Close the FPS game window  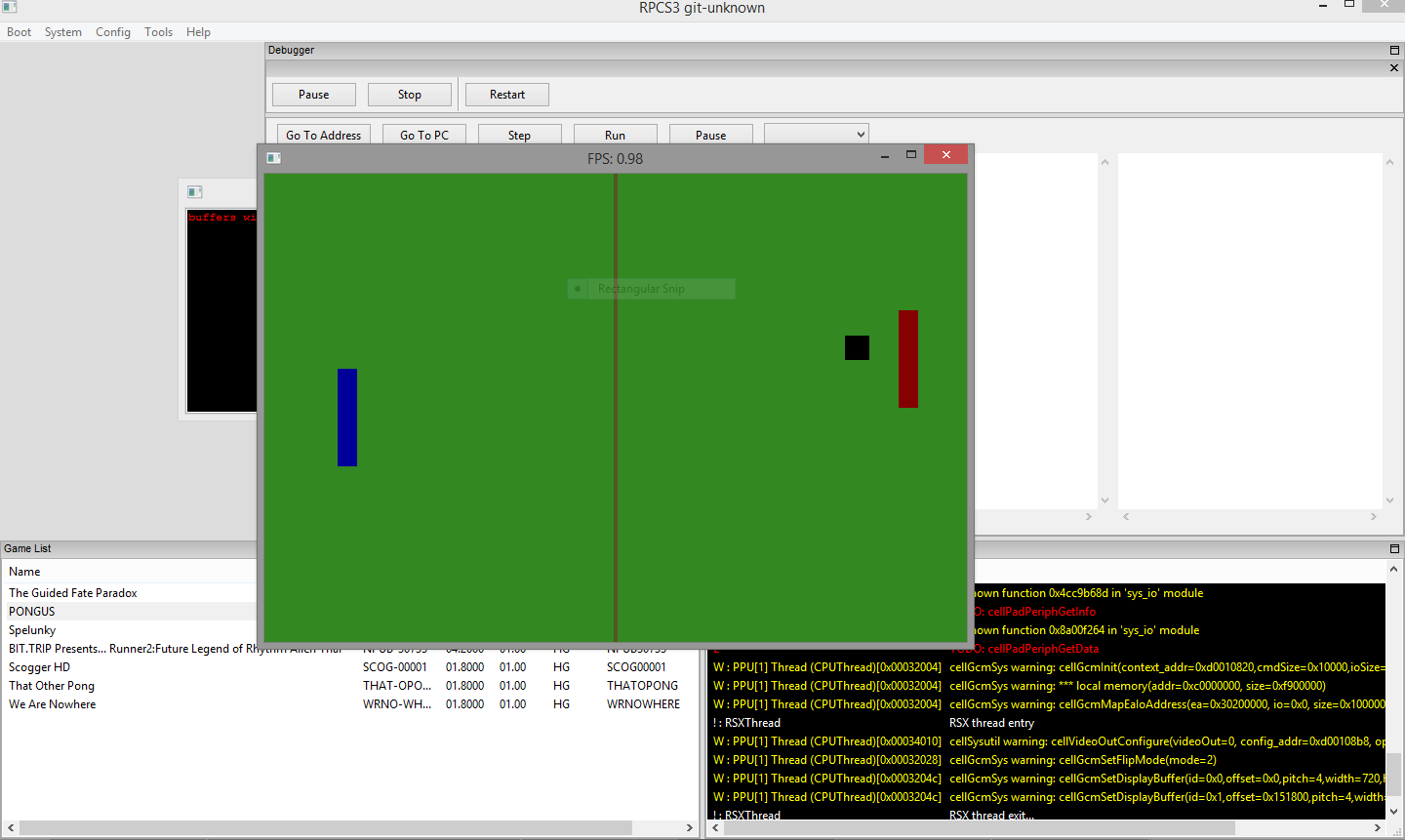click(x=945, y=155)
